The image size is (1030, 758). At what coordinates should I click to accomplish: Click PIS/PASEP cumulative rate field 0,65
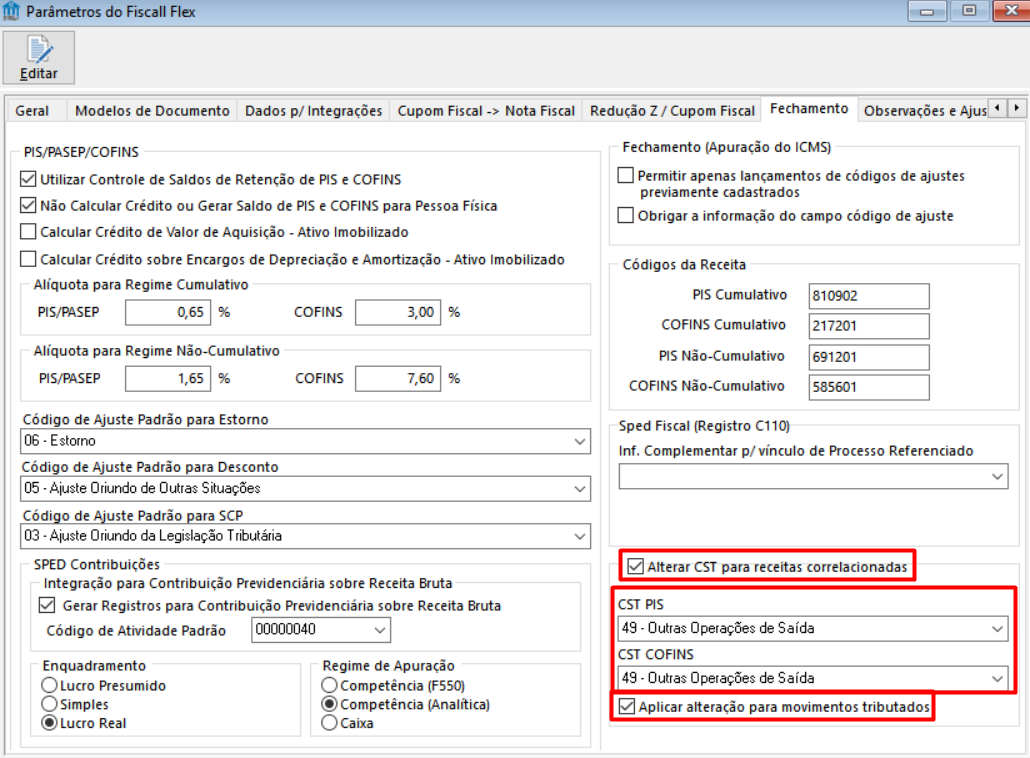(x=168, y=312)
